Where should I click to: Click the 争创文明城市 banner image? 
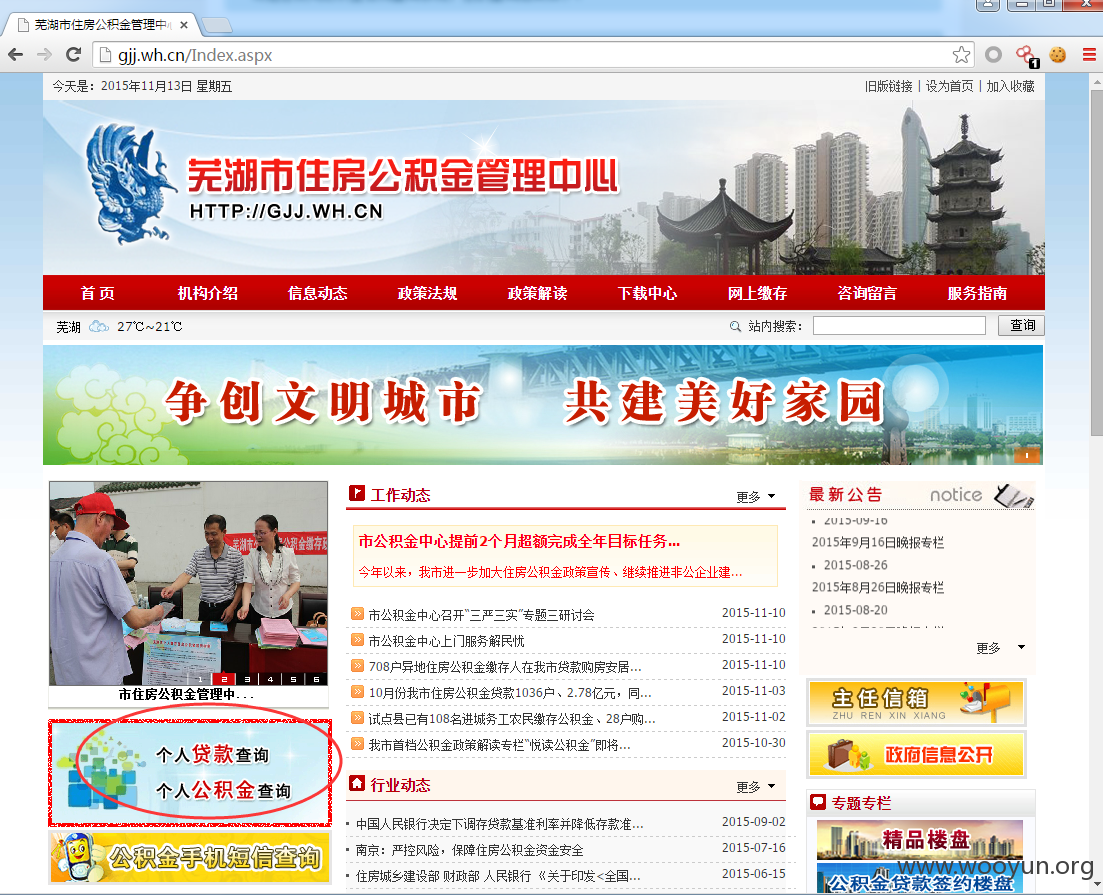point(543,405)
